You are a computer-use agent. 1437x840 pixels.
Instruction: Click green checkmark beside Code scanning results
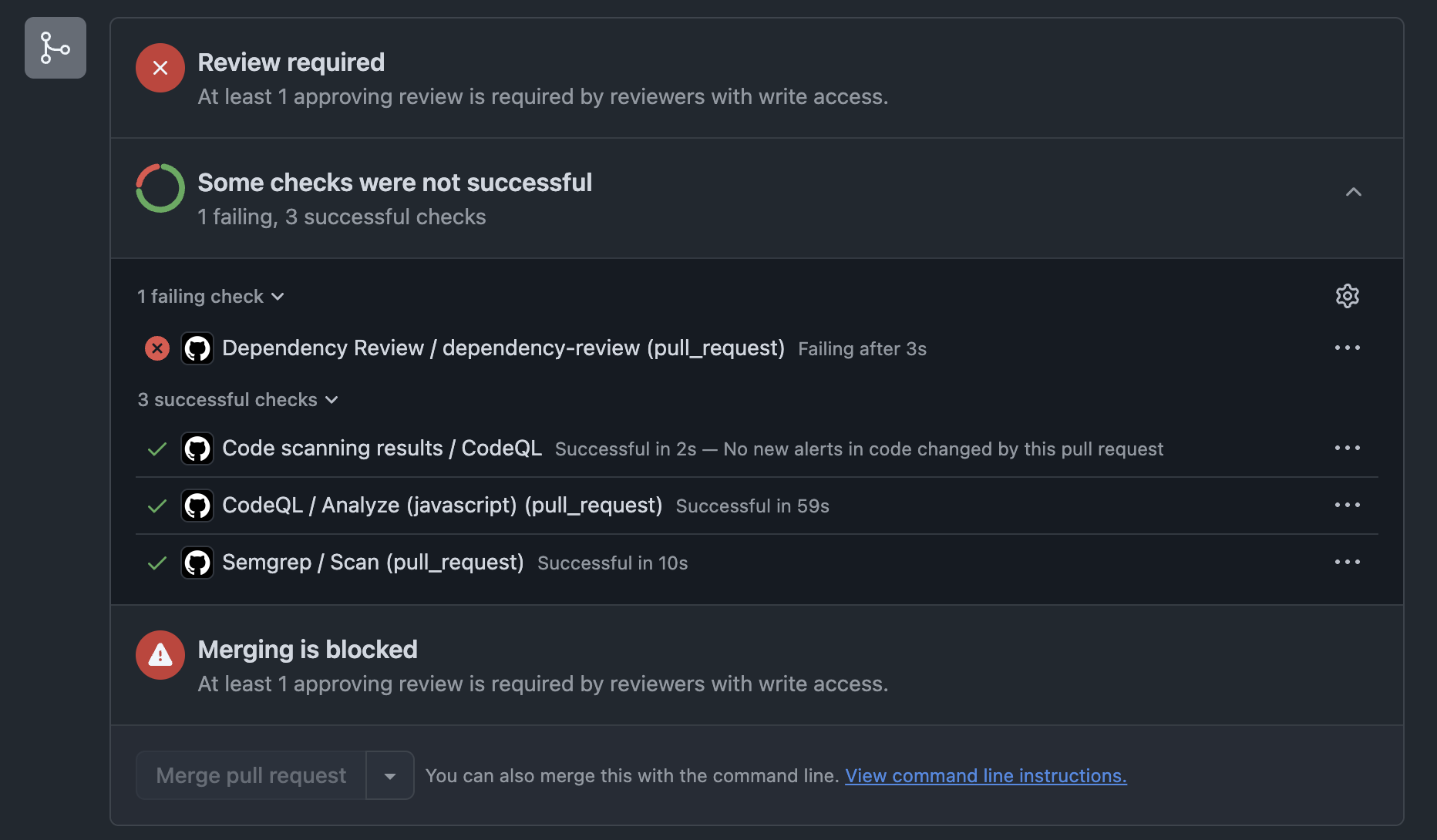(157, 449)
